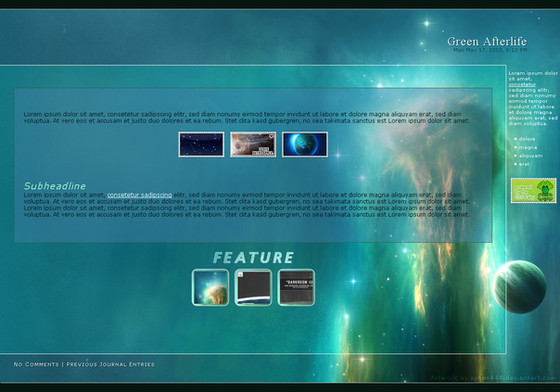Click the dark gray middle Feature thumbnail
The height and width of the screenshot is (392, 560).
(x=253, y=287)
